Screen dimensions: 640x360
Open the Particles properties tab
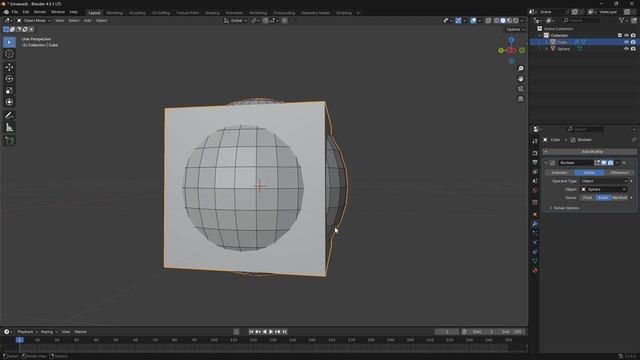(x=535, y=233)
